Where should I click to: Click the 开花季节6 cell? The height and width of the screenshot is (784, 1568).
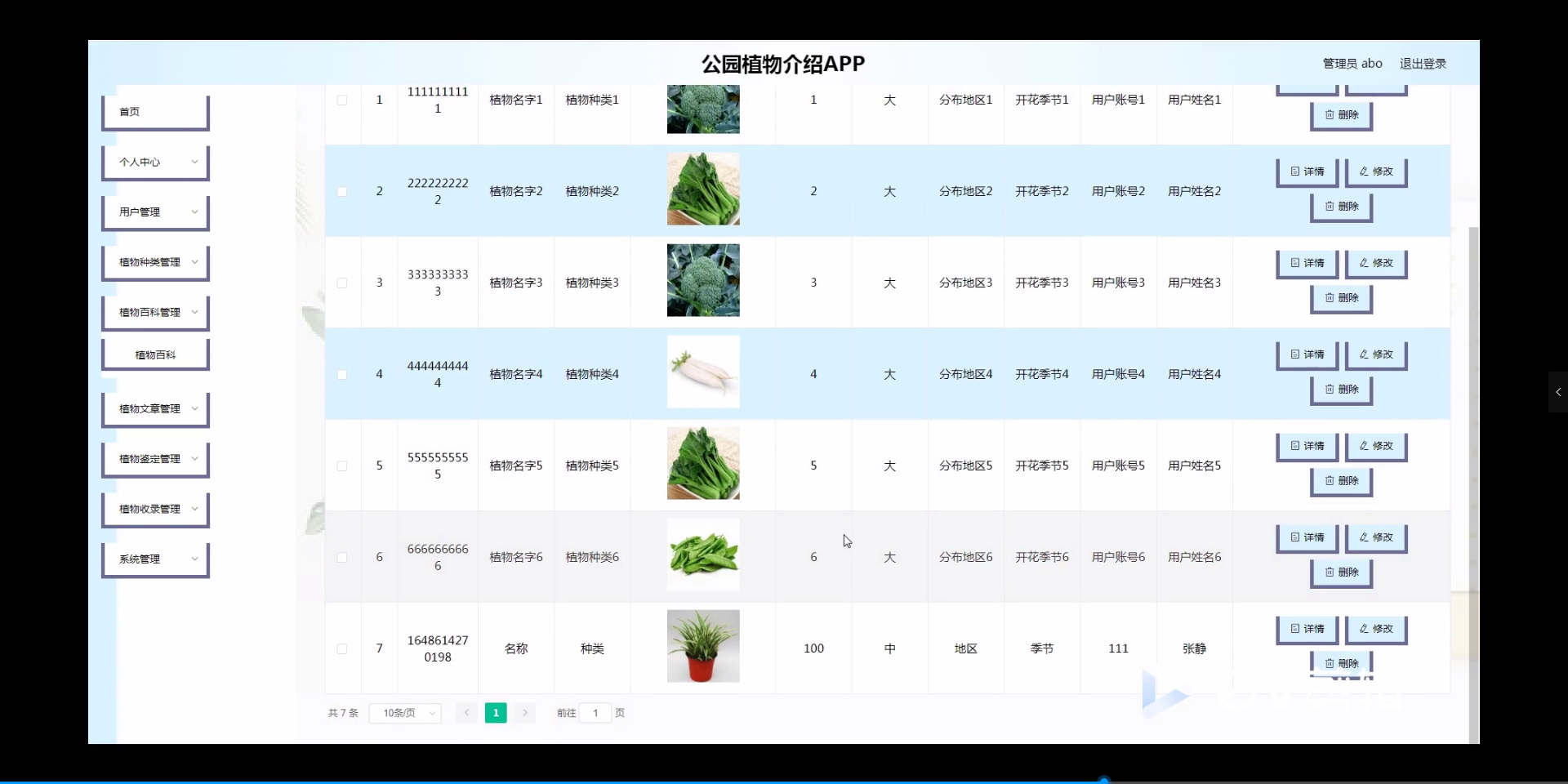click(1042, 557)
